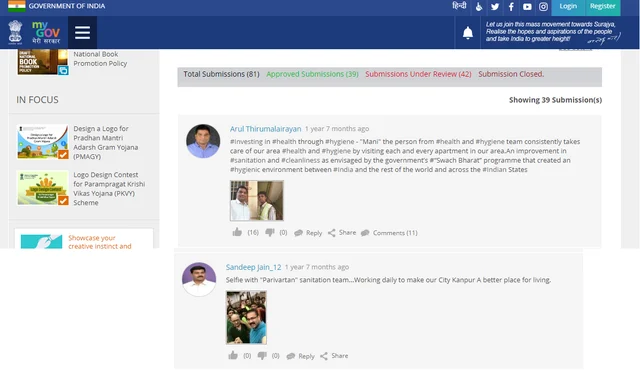Open Design a Logo for PMAGY link
This screenshot has width=640, height=376.
(x=106, y=142)
